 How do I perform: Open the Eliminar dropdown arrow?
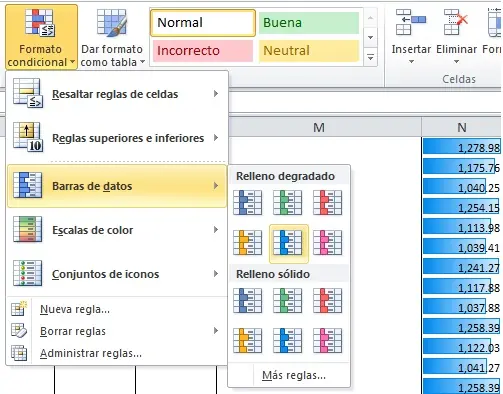(x=456, y=62)
